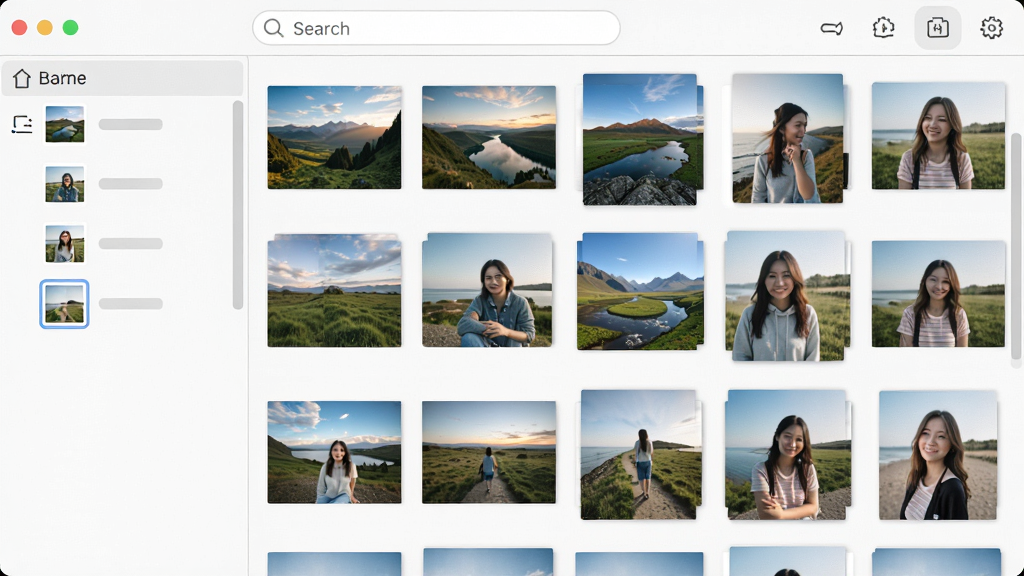Open photo of person walking trail at dusk
1024x576 pixels.
coord(488,452)
